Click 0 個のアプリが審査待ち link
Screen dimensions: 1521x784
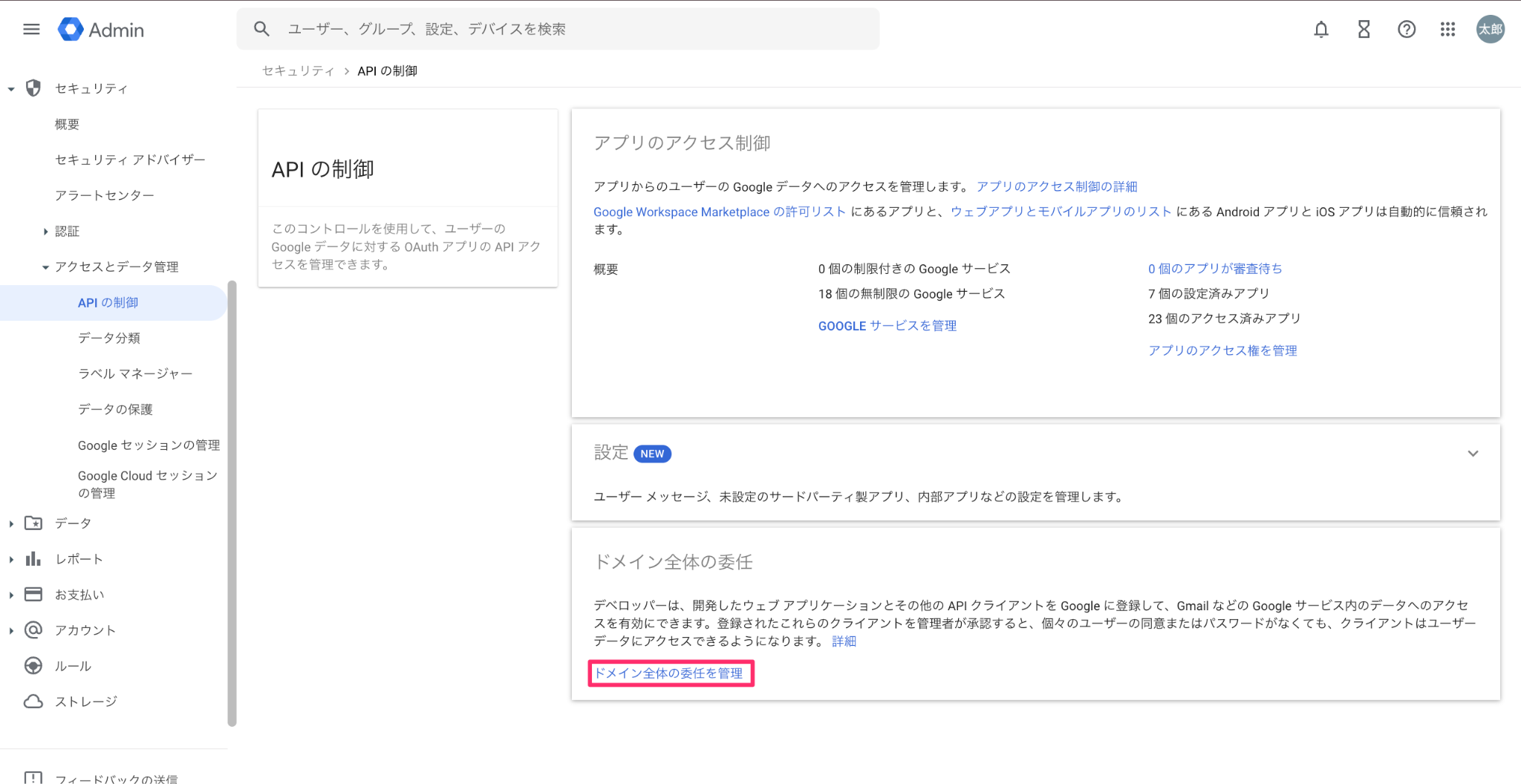click(1215, 269)
